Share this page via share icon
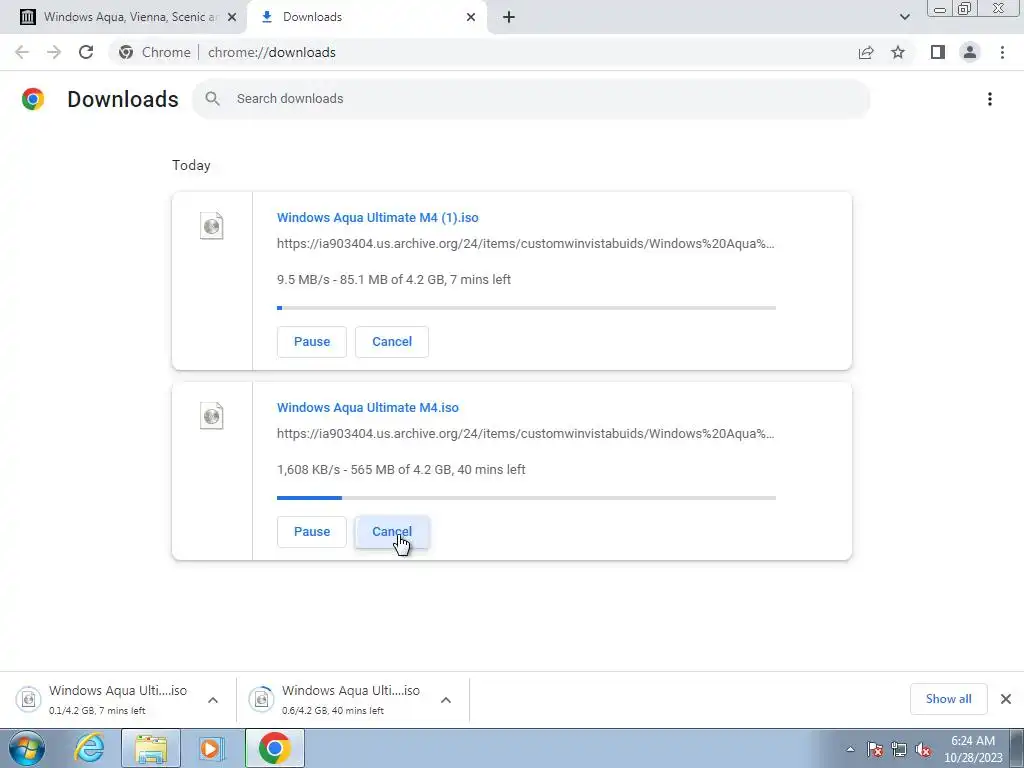This screenshot has height=768, width=1024. [866, 52]
